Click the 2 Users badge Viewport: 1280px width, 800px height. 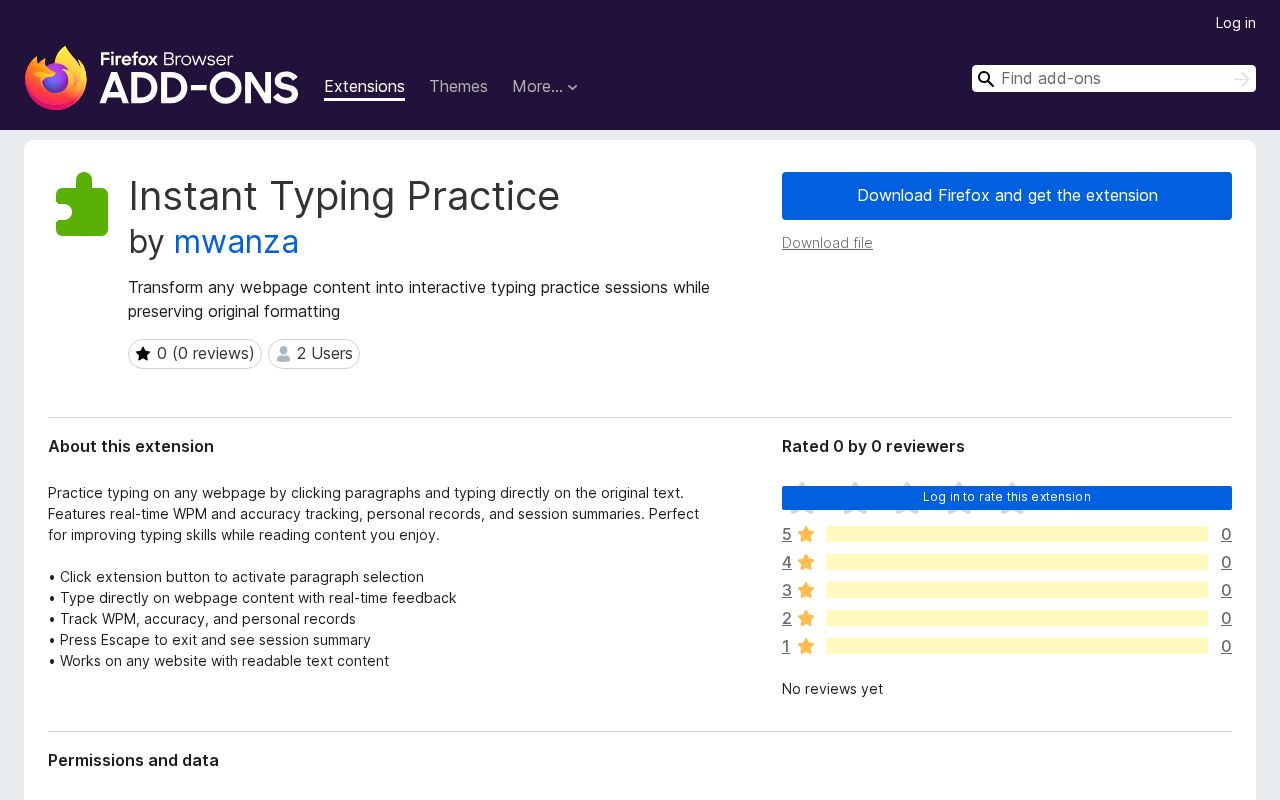(314, 354)
